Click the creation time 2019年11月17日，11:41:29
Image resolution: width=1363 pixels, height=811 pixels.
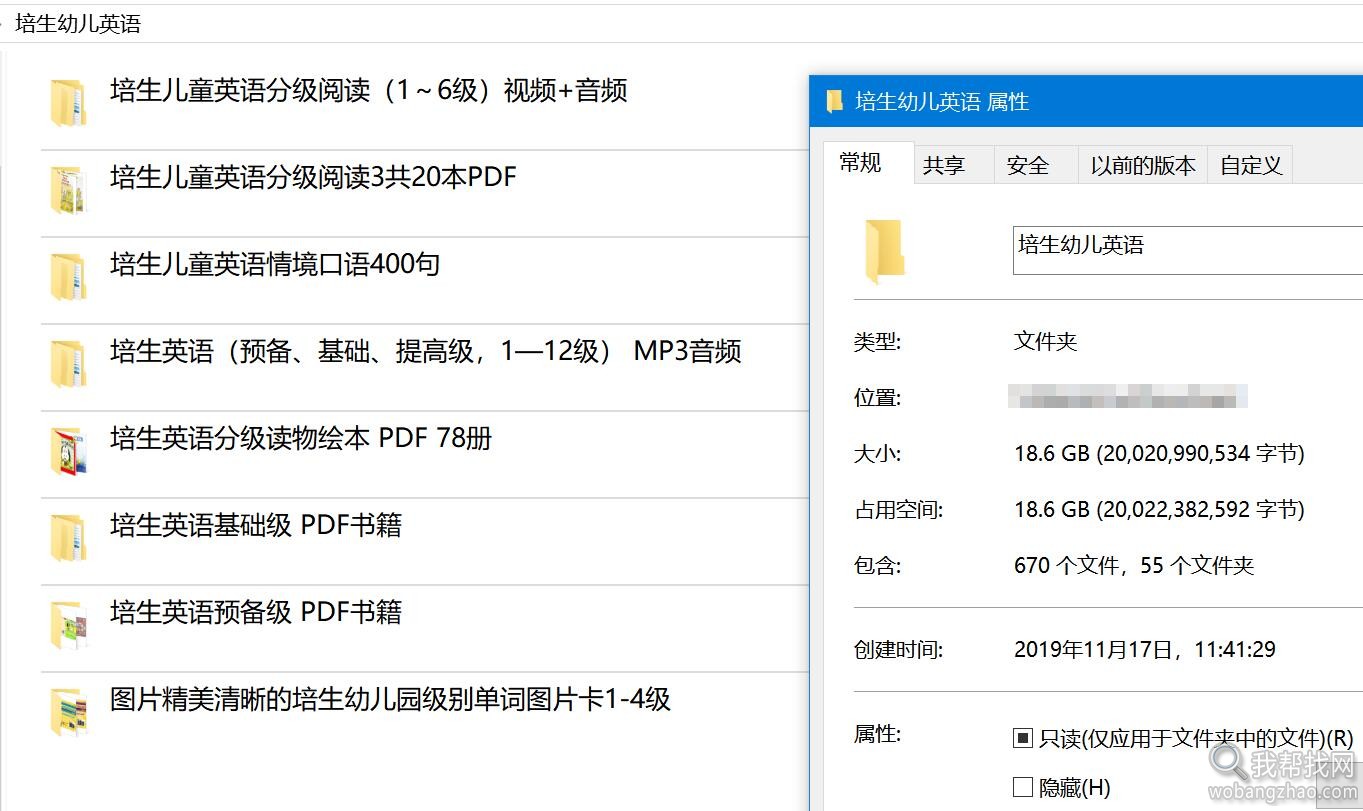tap(1145, 650)
